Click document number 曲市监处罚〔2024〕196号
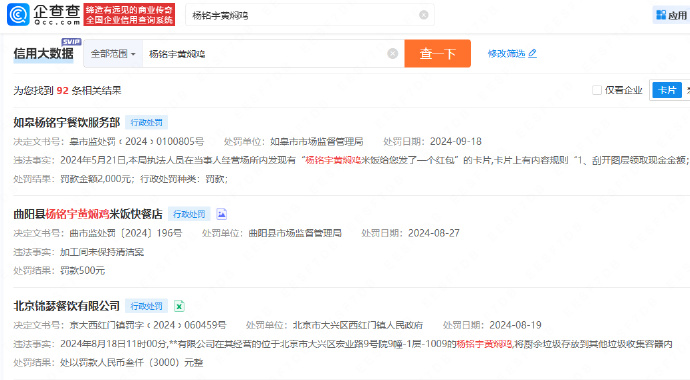690x380 pixels. click(x=126, y=233)
